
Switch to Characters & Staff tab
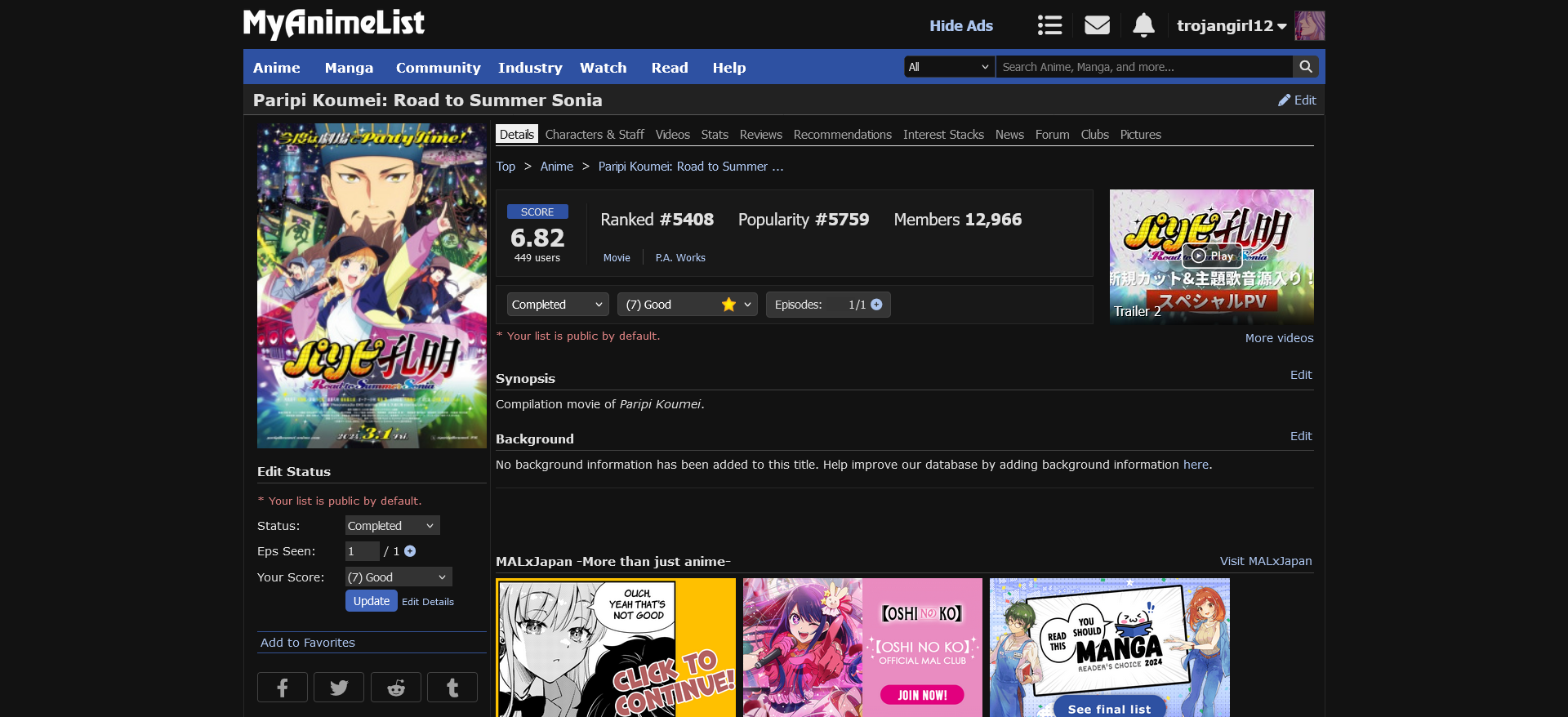pos(595,135)
